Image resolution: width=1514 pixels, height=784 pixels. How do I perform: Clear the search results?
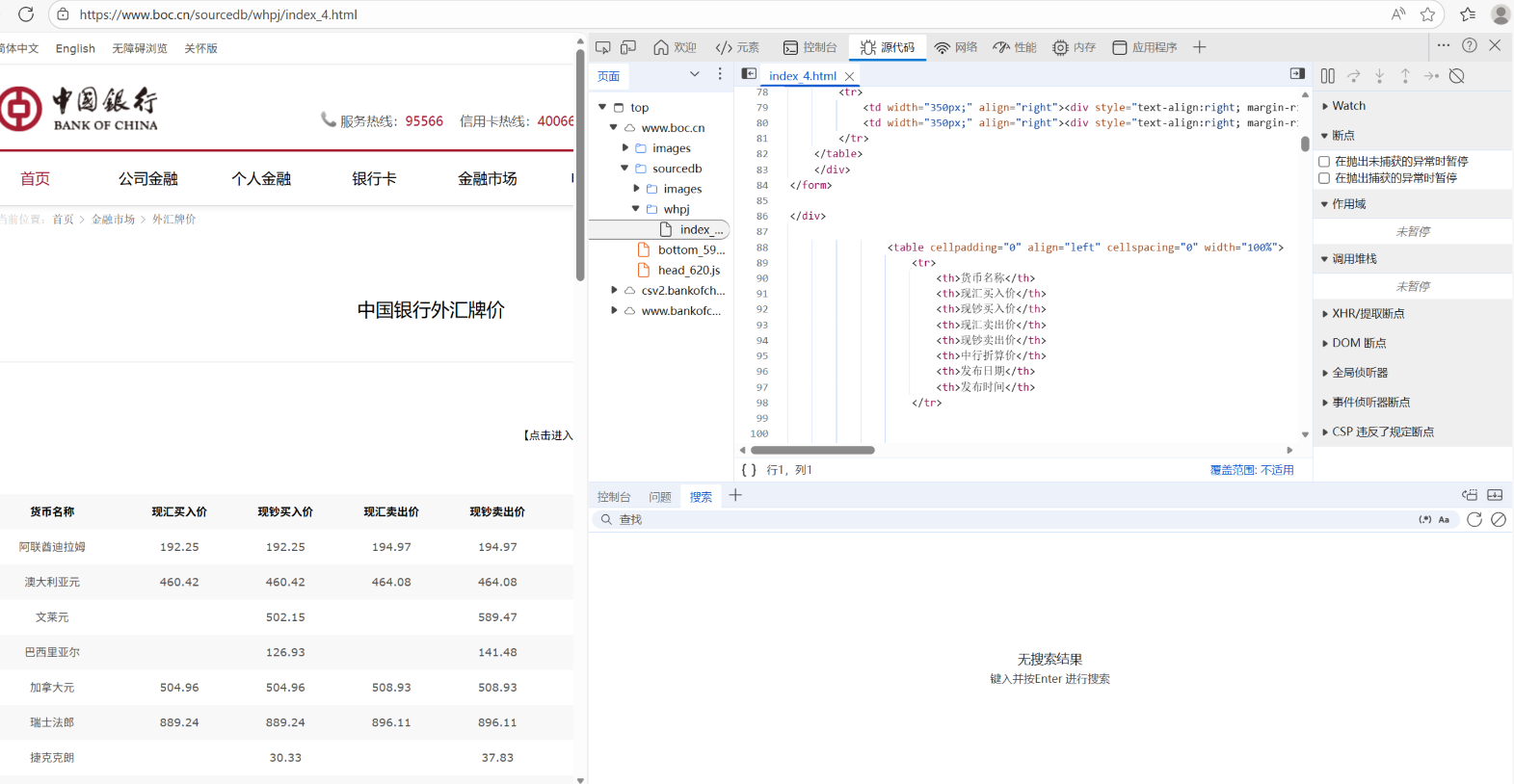1499,519
